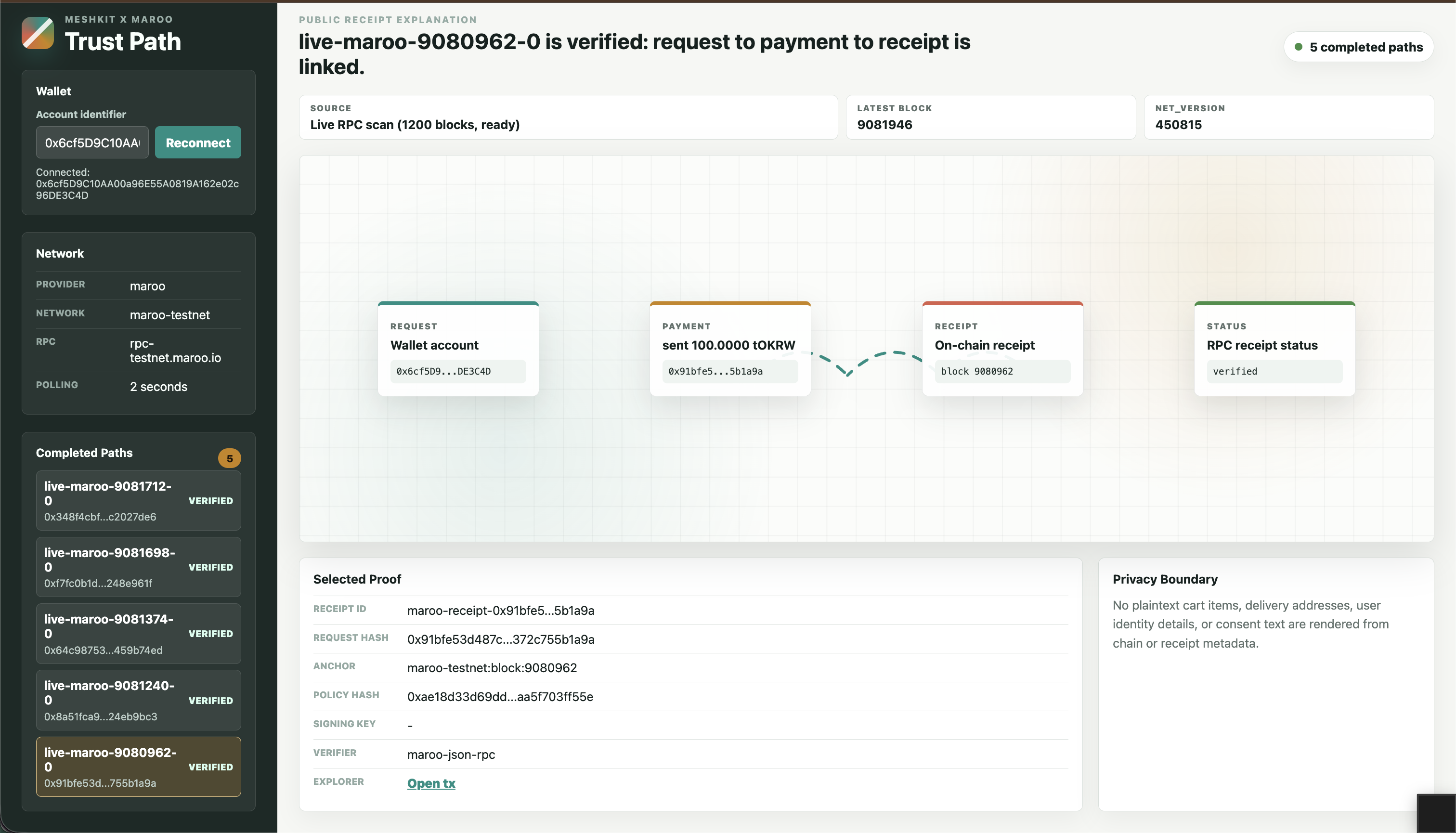The height and width of the screenshot is (833, 1456).
Task: Click VERIFIED badge on live-maroo-9081712-0
Action: point(210,501)
